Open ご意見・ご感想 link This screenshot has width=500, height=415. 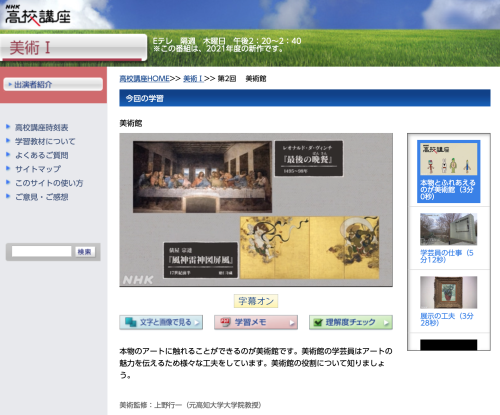(x=41, y=197)
